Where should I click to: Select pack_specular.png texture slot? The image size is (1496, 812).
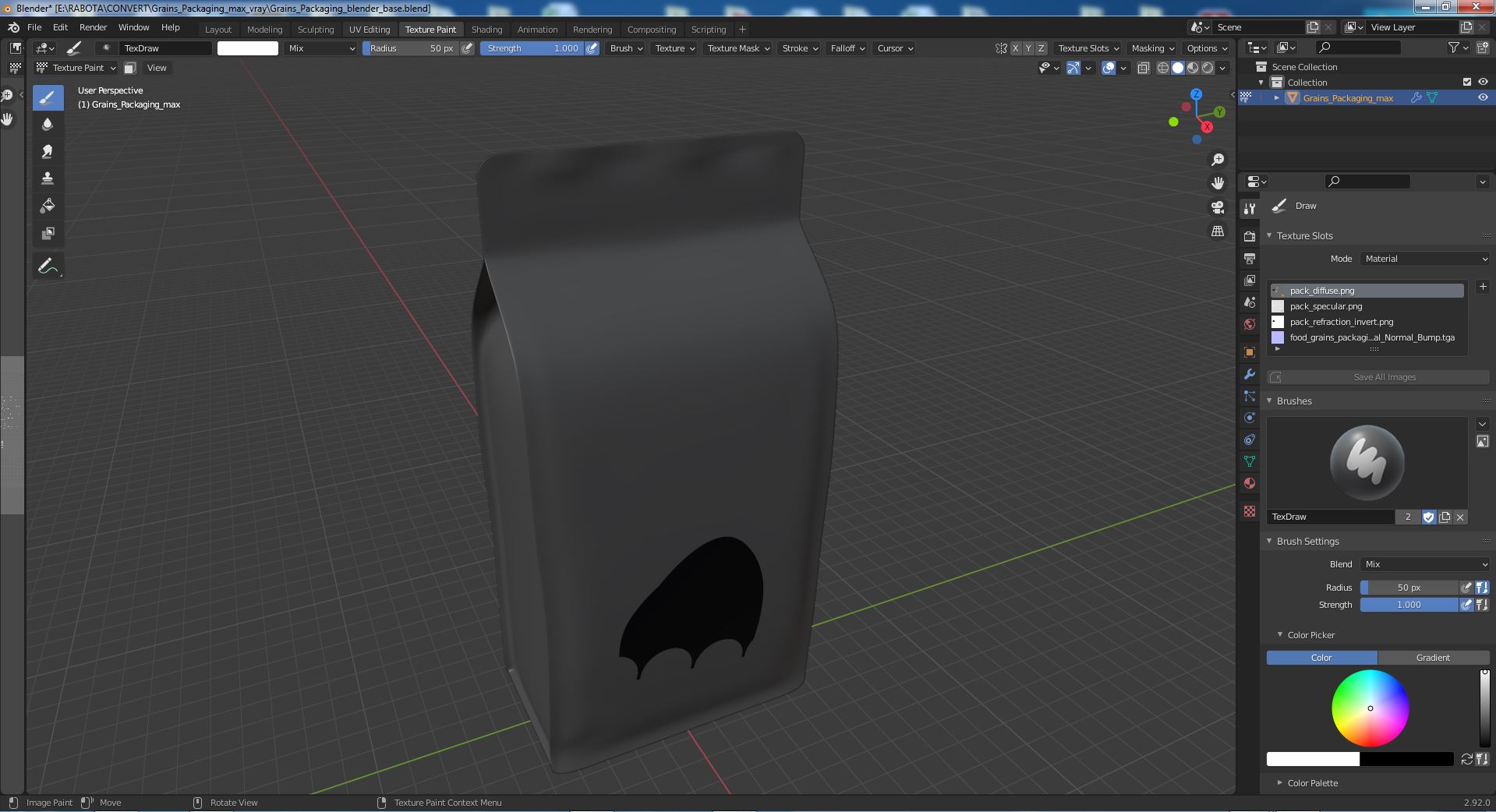1367,306
